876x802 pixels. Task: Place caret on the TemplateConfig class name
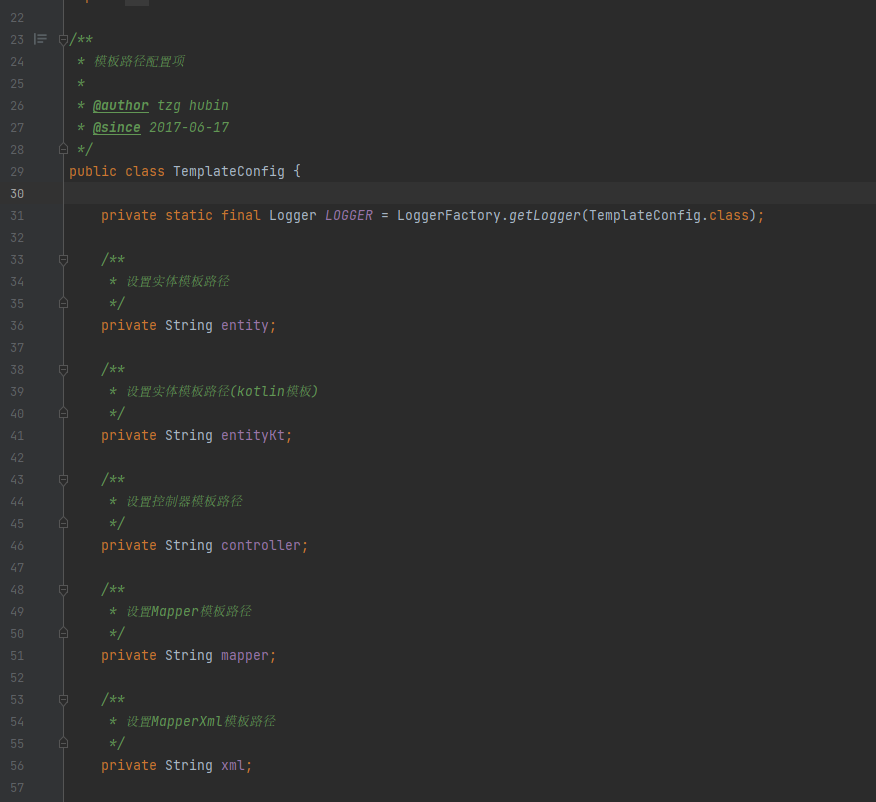coord(229,171)
